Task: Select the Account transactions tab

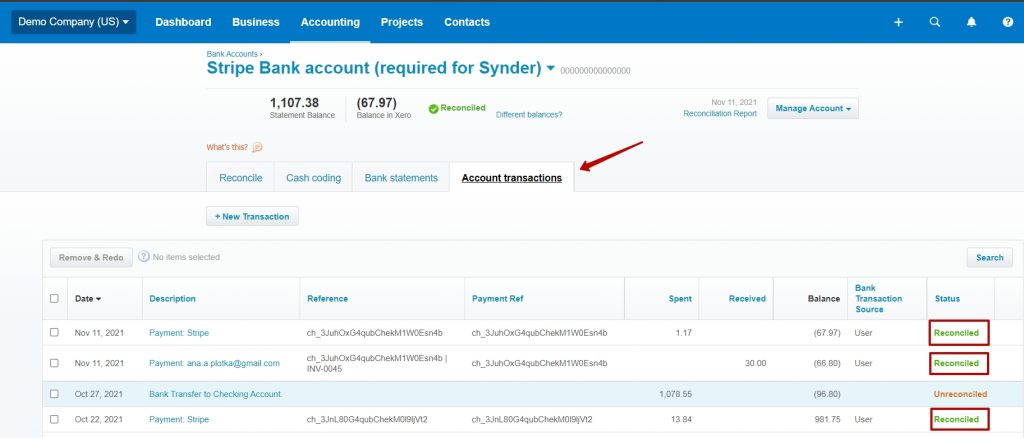Action: pyautogui.click(x=511, y=178)
